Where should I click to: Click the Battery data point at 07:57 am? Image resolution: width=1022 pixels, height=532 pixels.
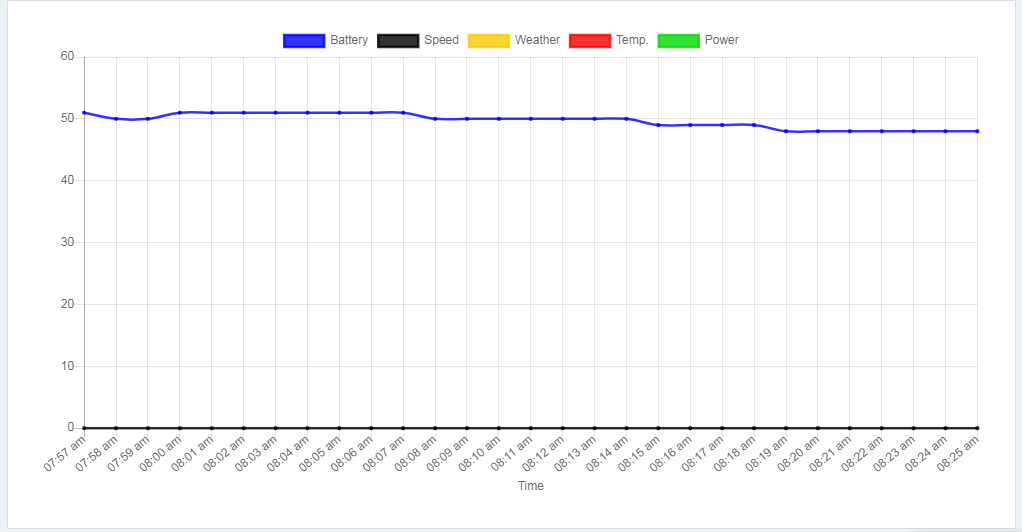[x=84, y=113]
